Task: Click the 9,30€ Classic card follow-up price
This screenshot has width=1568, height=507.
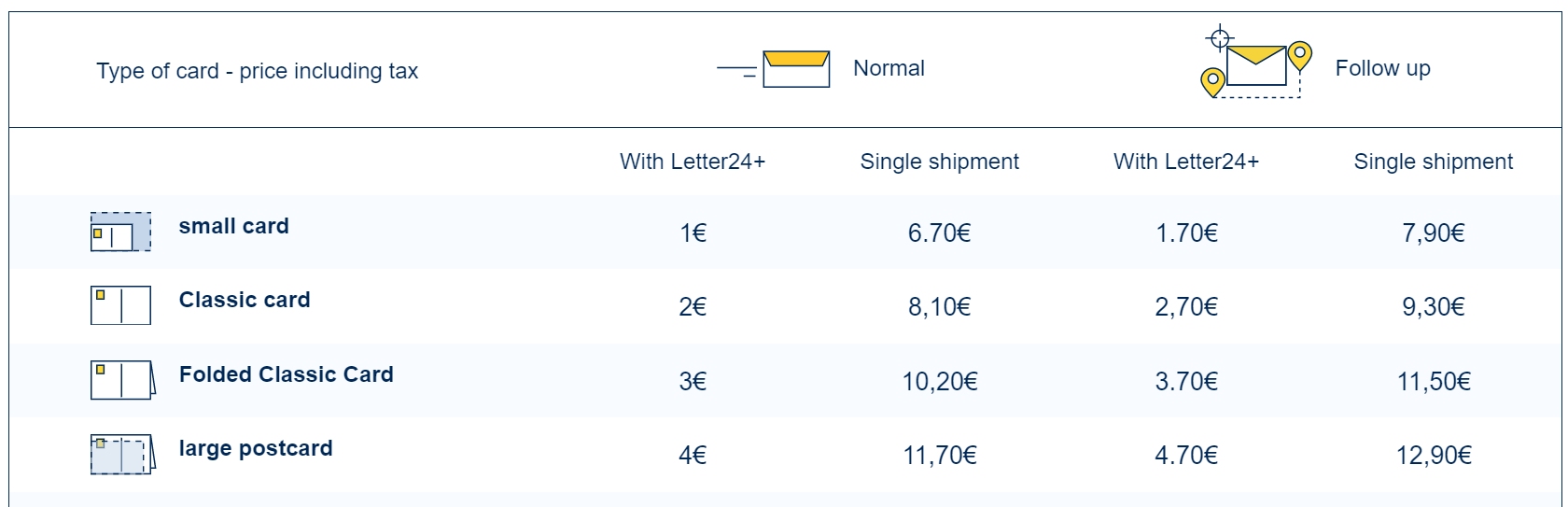Action: (1434, 307)
